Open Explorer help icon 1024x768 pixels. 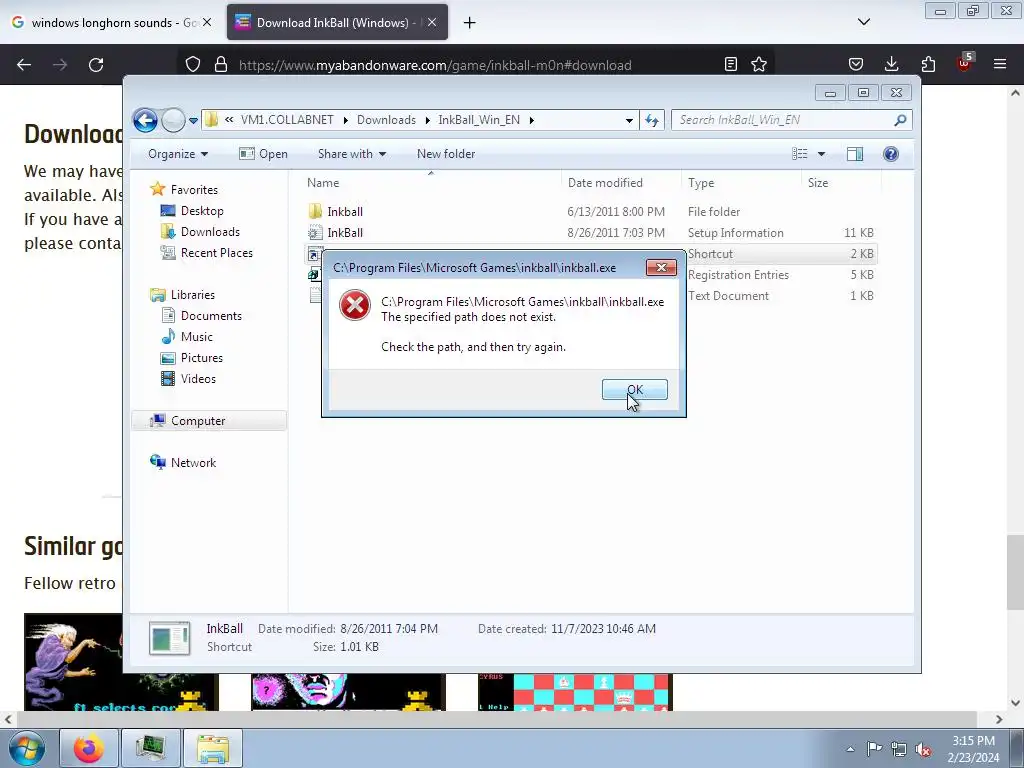[891, 154]
